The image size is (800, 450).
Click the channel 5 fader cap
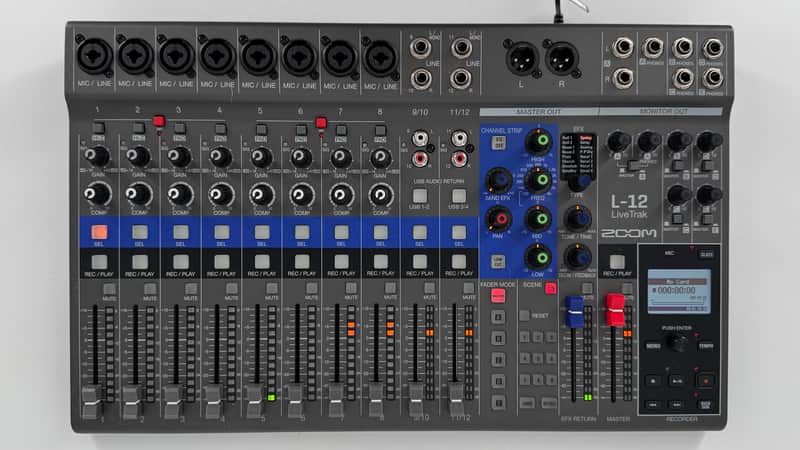(x=255, y=401)
